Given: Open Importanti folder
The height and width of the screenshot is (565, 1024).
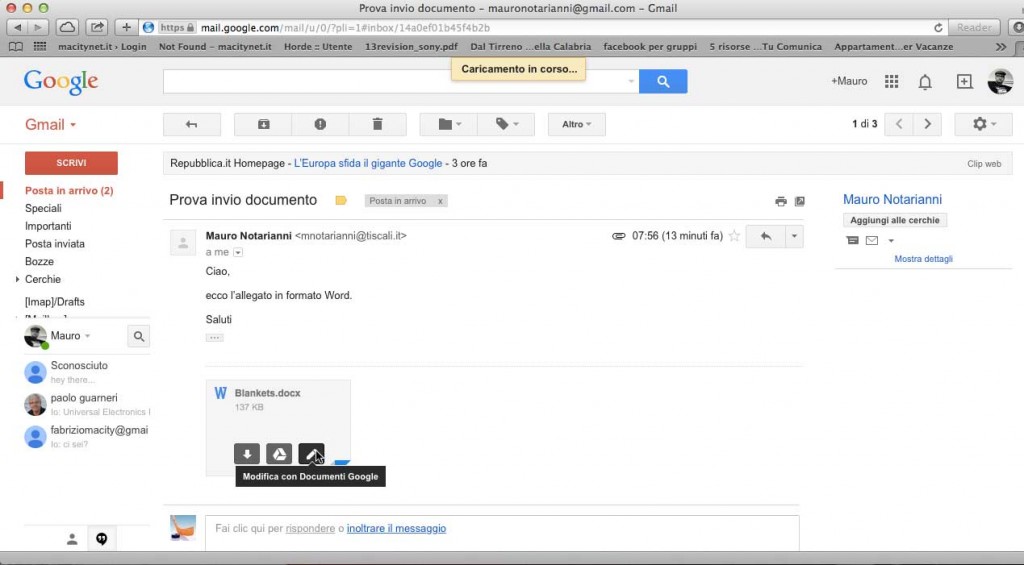Looking at the screenshot, I should (x=48, y=226).
